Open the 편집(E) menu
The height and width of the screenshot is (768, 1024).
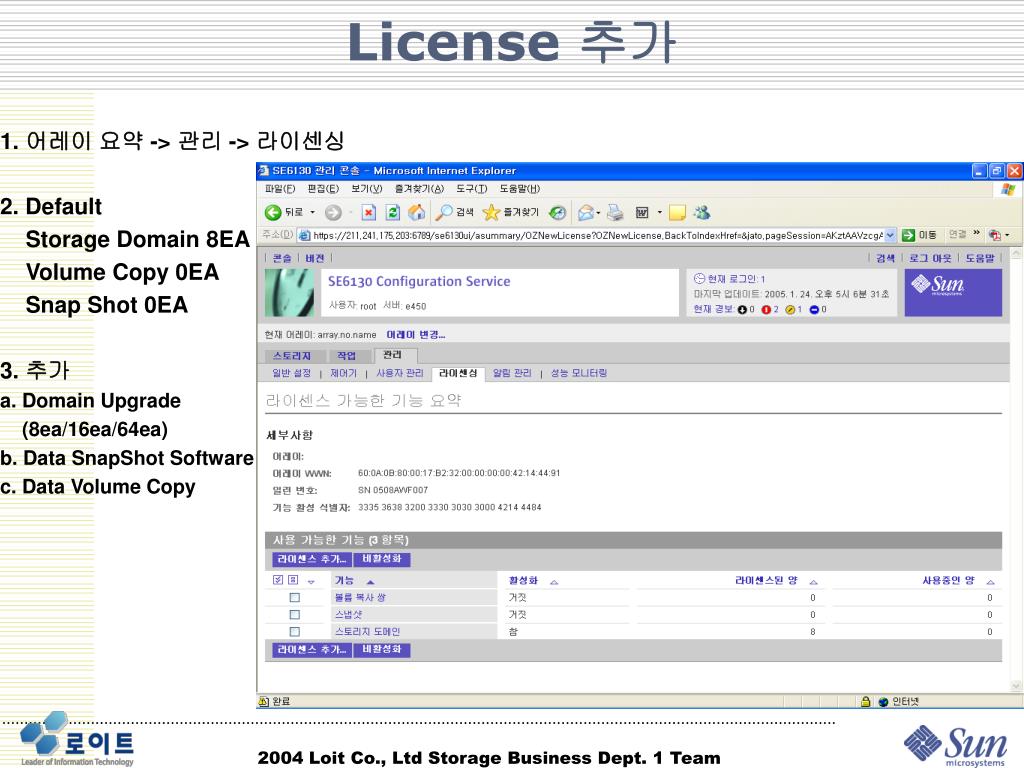point(323,189)
